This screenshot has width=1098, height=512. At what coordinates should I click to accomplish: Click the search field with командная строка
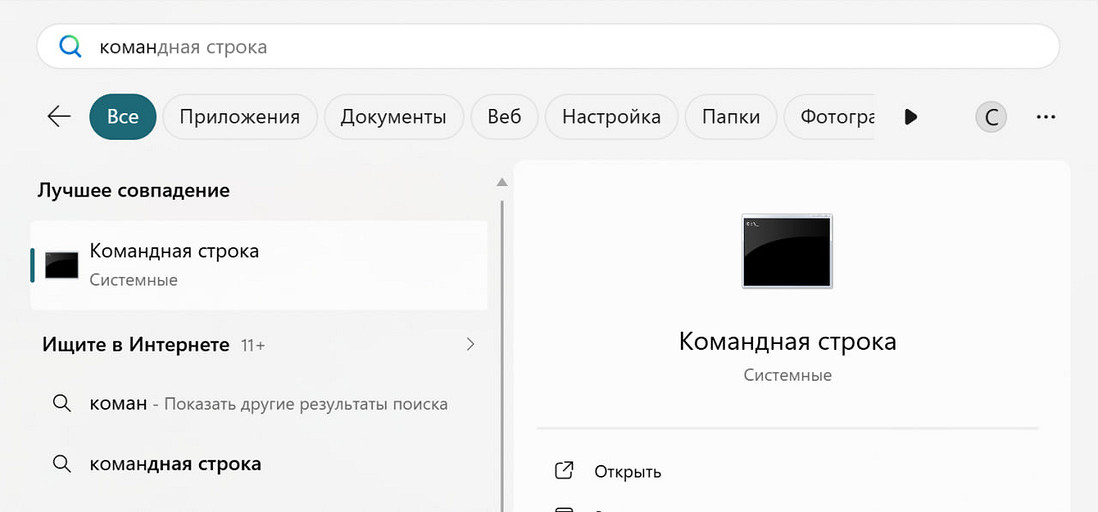[x=548, y=47]
